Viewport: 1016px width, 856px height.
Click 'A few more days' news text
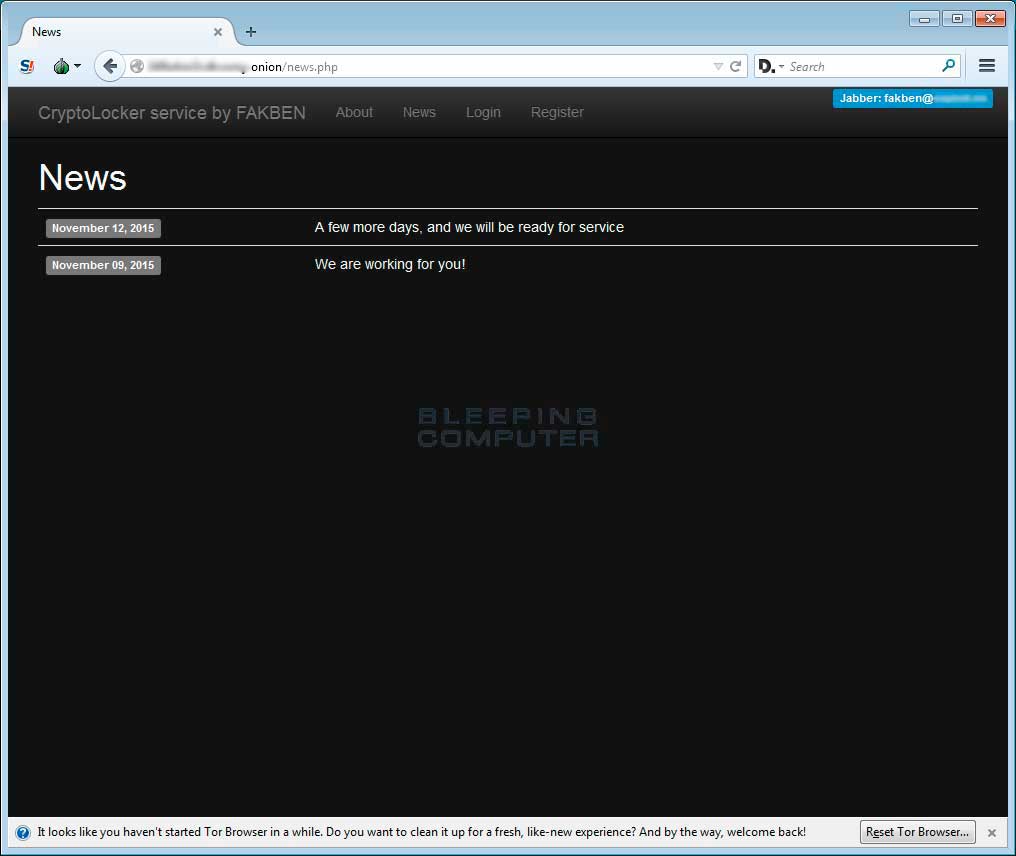469,227
